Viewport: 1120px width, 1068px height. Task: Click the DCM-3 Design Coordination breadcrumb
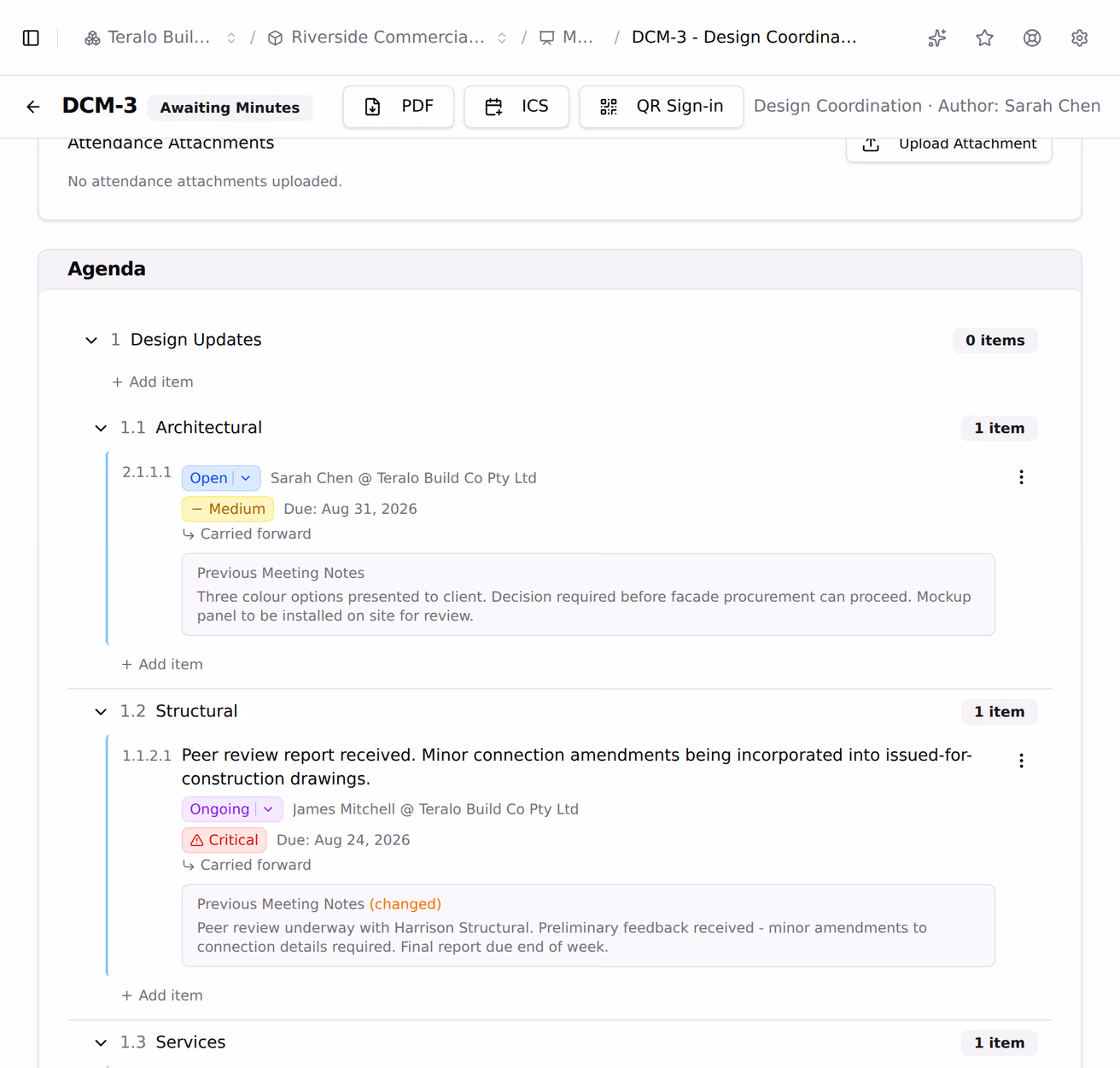pyautogui.click(x=744, y=38)
